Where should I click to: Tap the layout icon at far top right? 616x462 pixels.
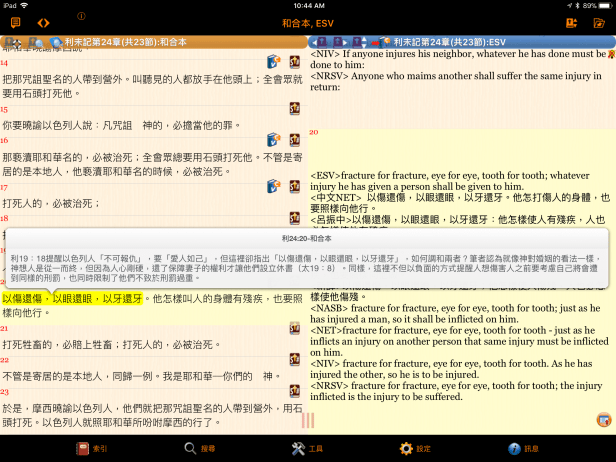600,22
